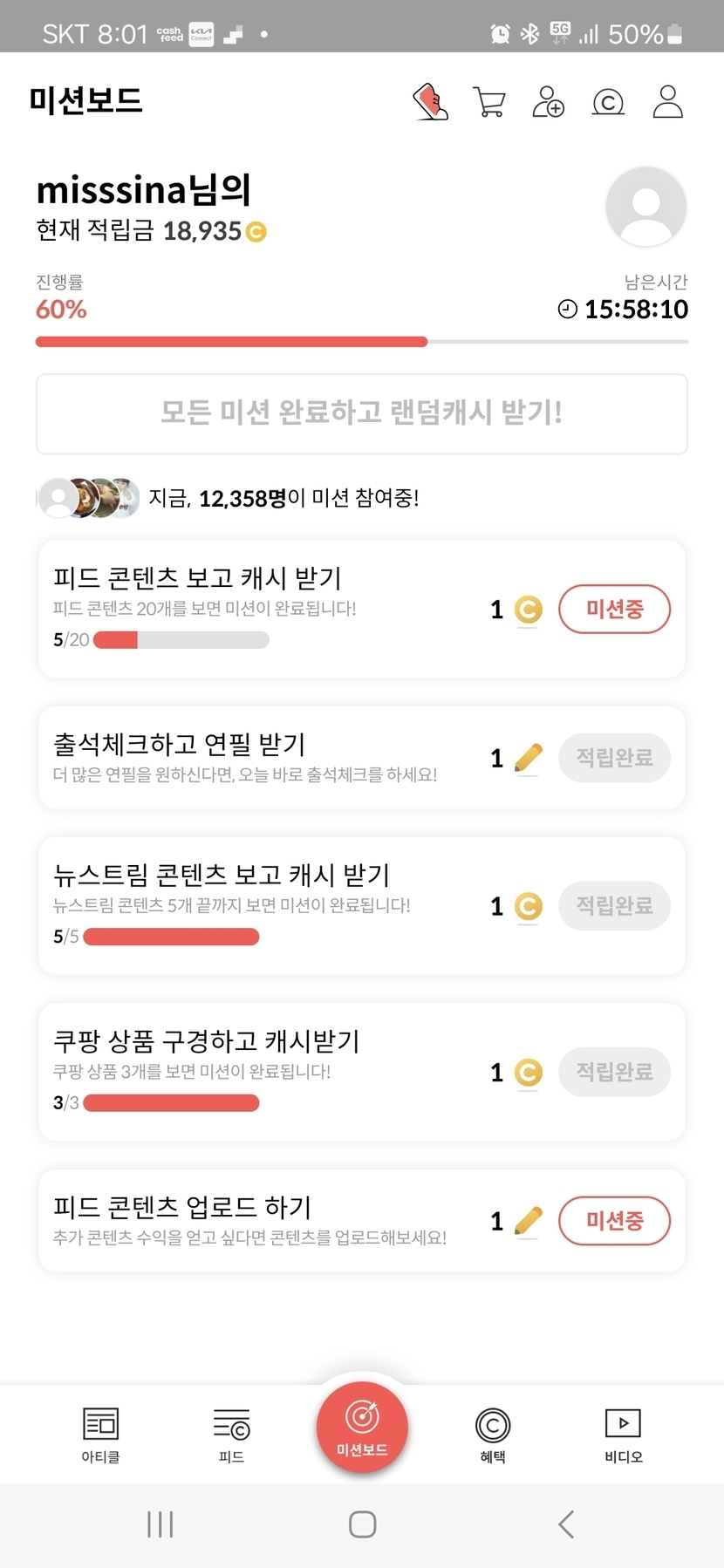Screen dimensions: 724x1568
Task: Open the my profile icon
Action: pyautogui.click(x=667, y=101)
